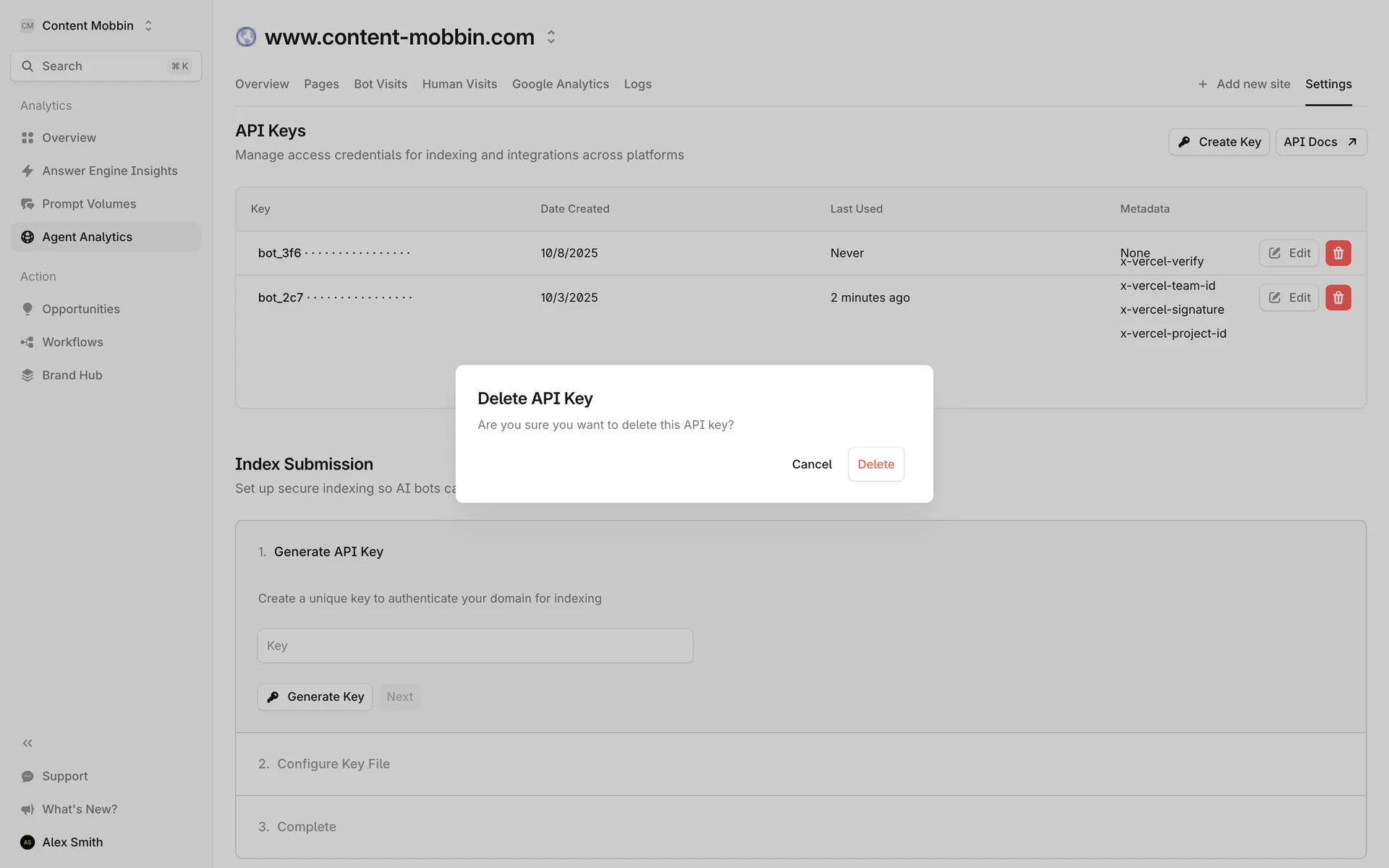Switch to the Bot Visits tab
1389x868 pixels.
coord(380,84)
